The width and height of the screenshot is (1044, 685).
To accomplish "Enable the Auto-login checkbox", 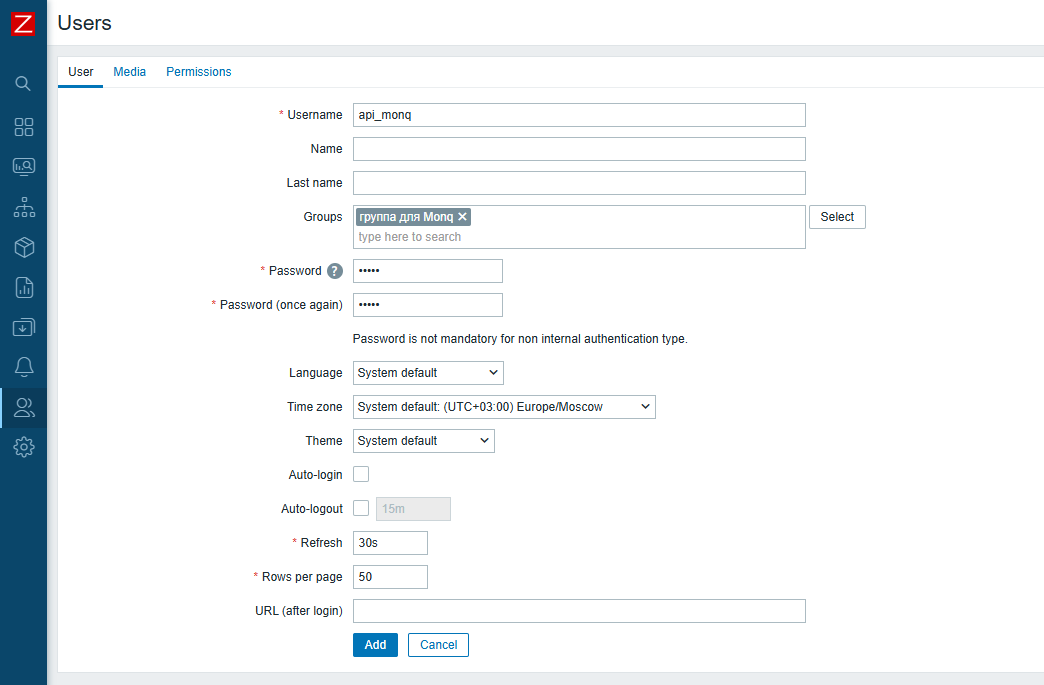I will click(x=361, y=475).
